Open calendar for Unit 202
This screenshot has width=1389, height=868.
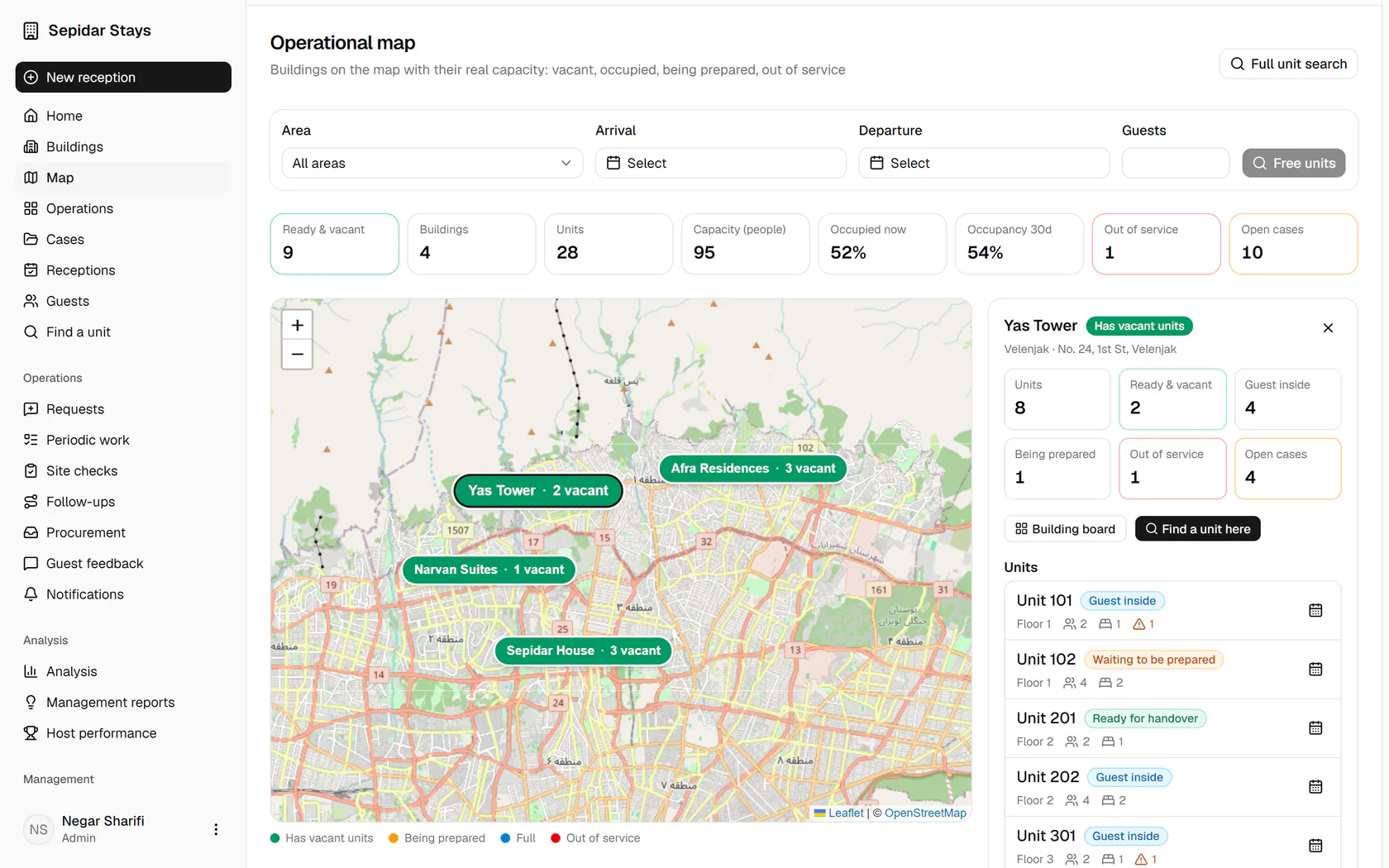point(1315,786)
